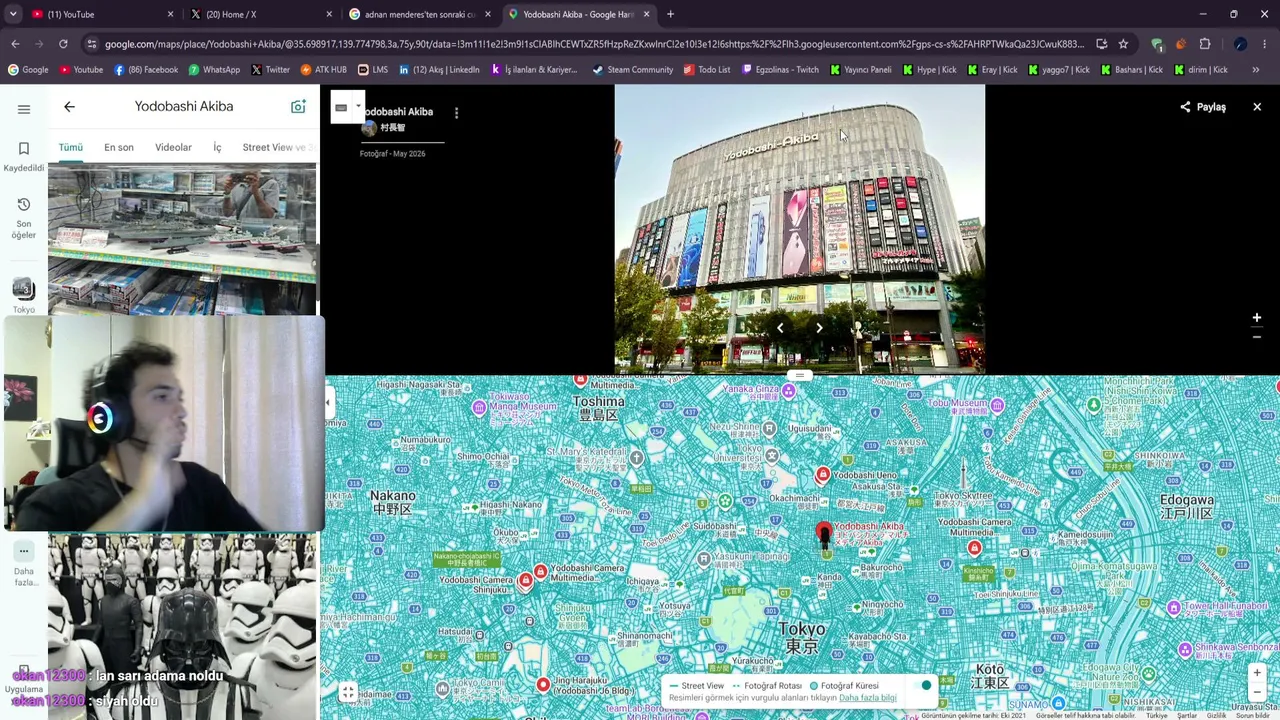Image resolution: width=1280 pixels, height=720 pixels.
Task: Click the keyboard input tools icon
Action: (341, 108)
